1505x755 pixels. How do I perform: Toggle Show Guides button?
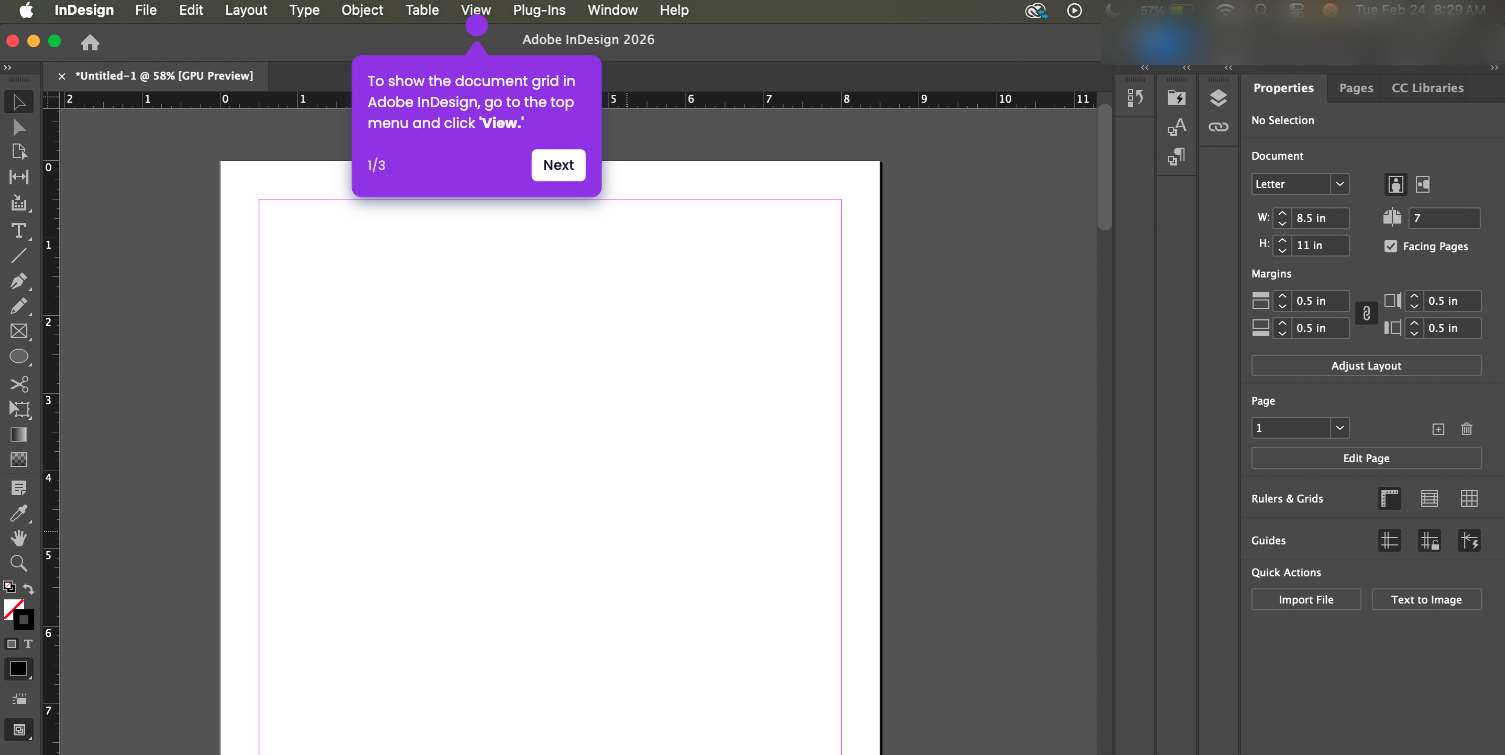click(1389, 541)
